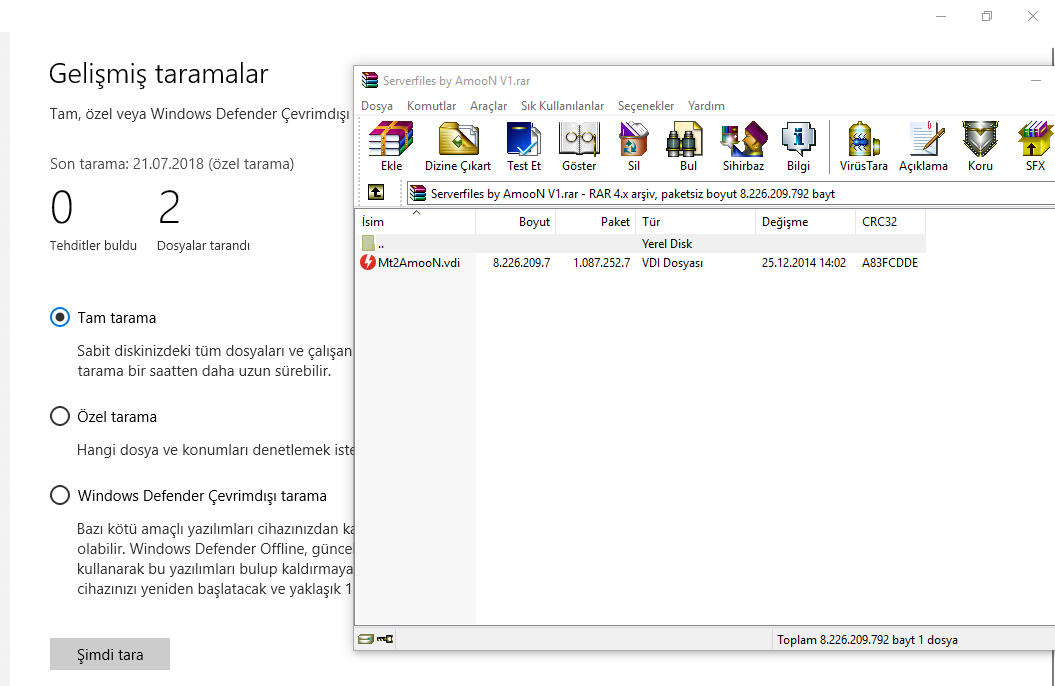
Task: Click the 'Dosyalar tarandı' label
Action: point(203,245)
